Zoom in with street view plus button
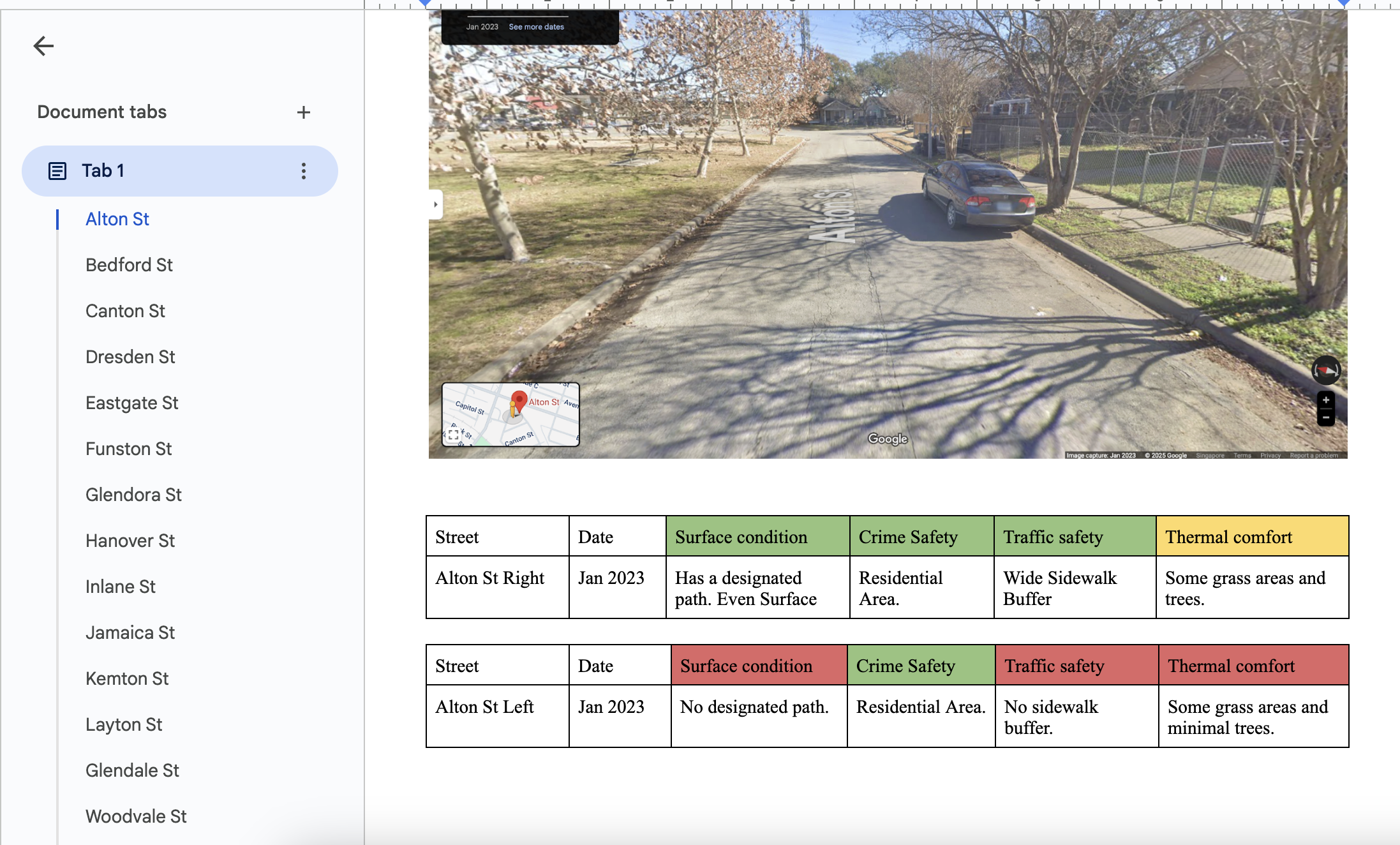This screenshot has width=1400, height=845. click(x=1325, y=400)
